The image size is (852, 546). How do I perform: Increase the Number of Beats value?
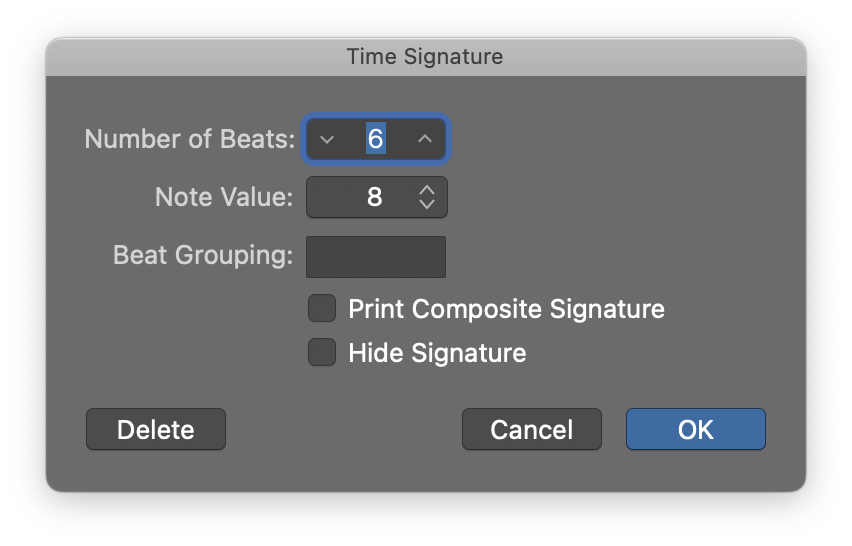[x=425, y=139]
